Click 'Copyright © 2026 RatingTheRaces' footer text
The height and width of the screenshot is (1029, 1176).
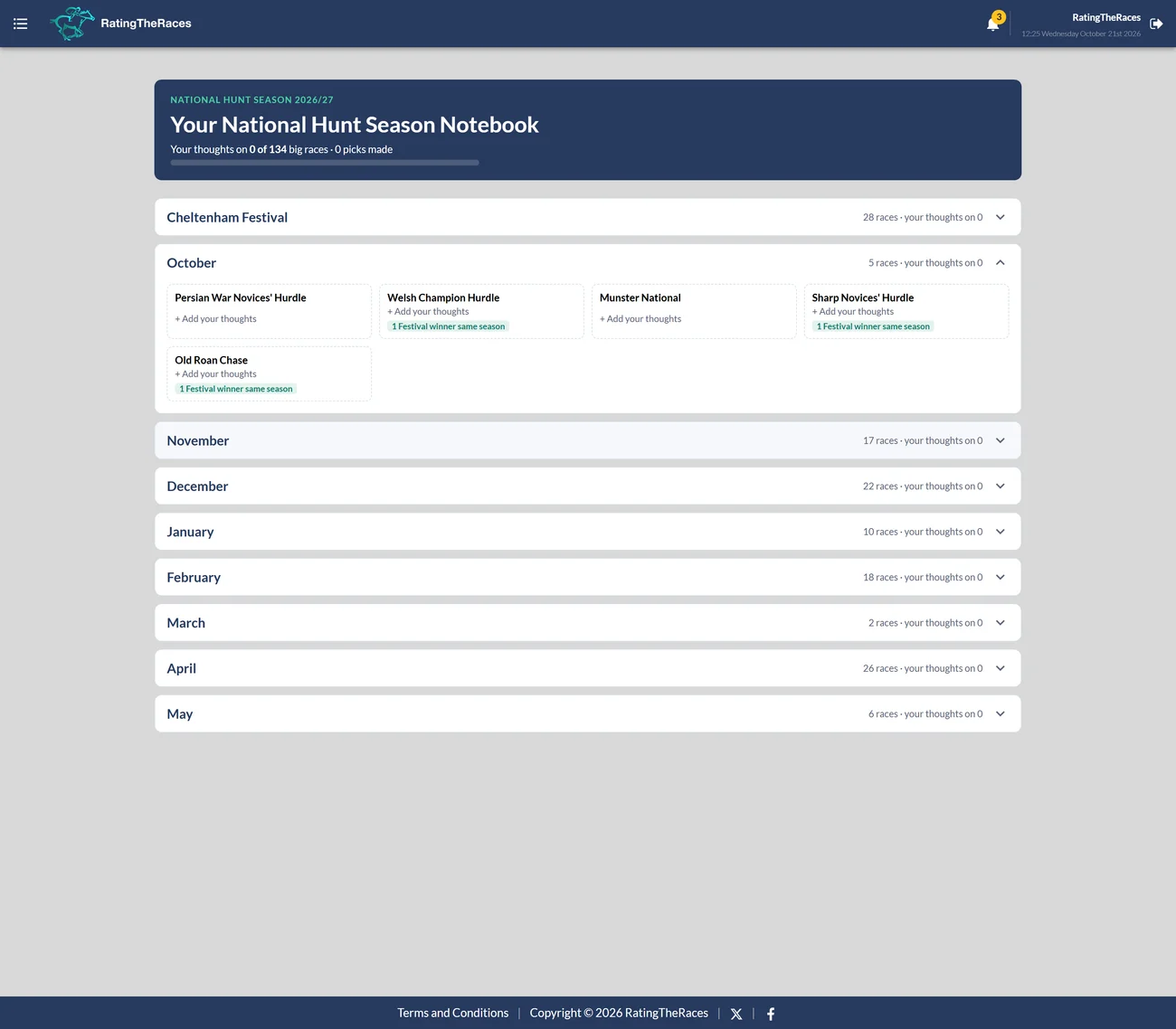point(619,1013)
